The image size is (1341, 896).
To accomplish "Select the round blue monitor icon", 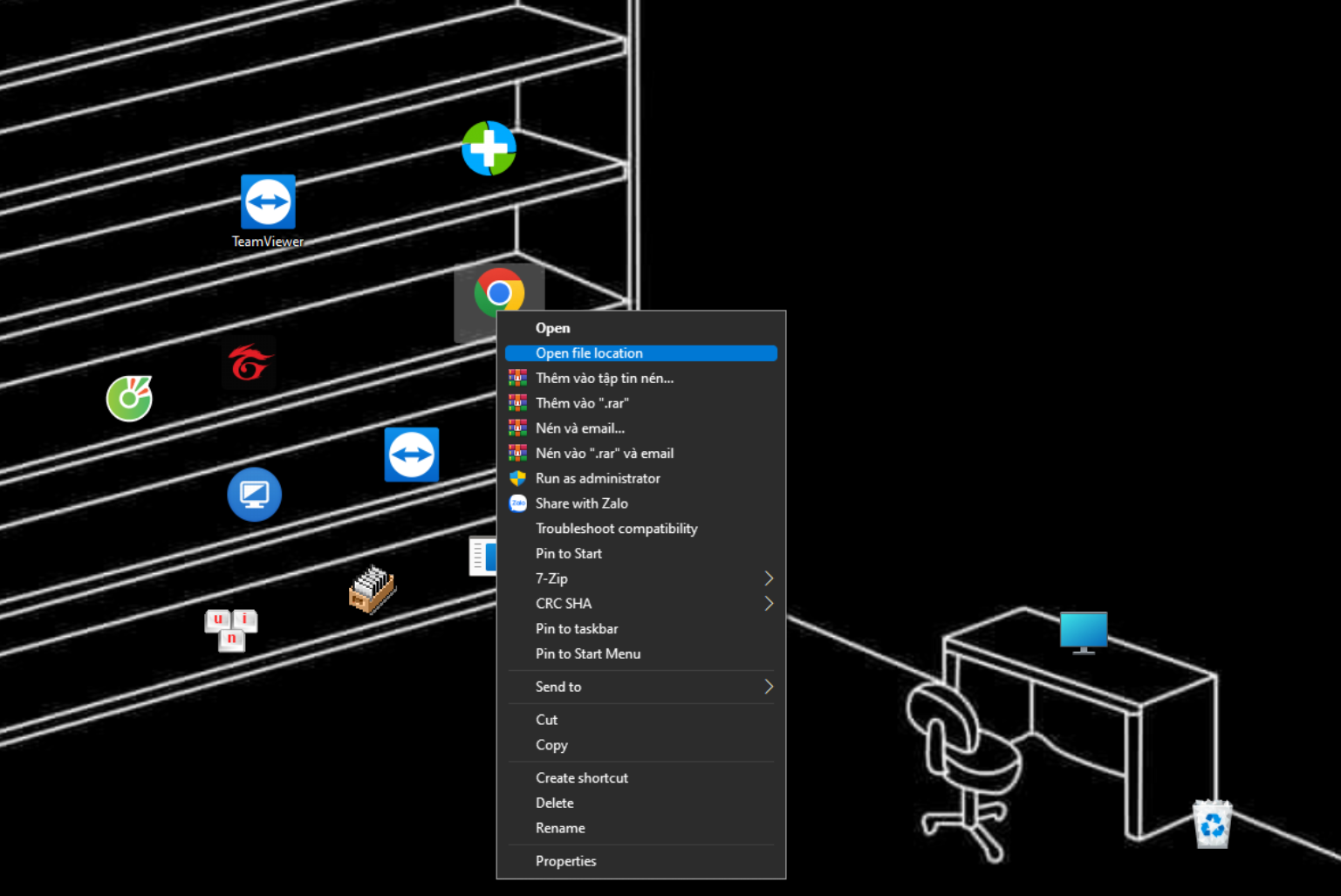I will (x=254, y=495).
